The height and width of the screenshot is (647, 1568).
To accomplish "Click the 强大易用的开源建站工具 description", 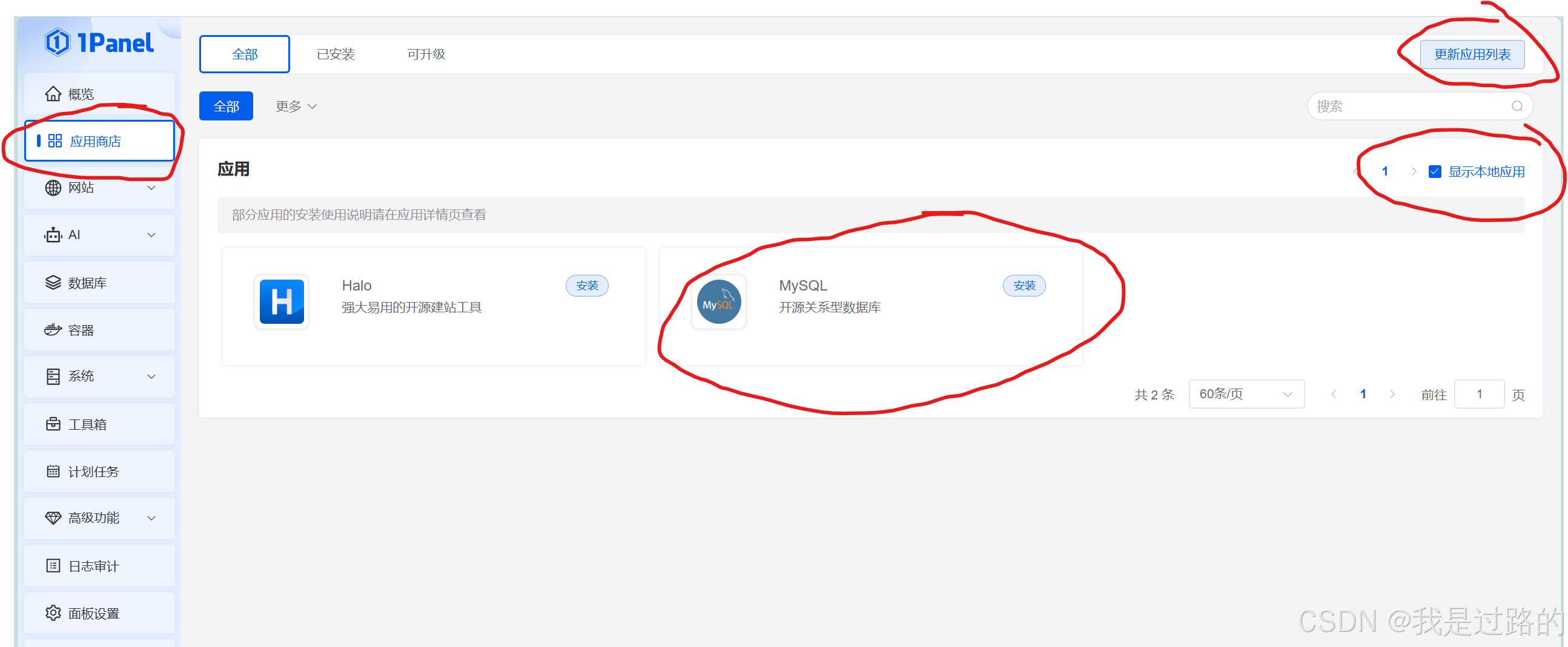I will click(411, 307).
